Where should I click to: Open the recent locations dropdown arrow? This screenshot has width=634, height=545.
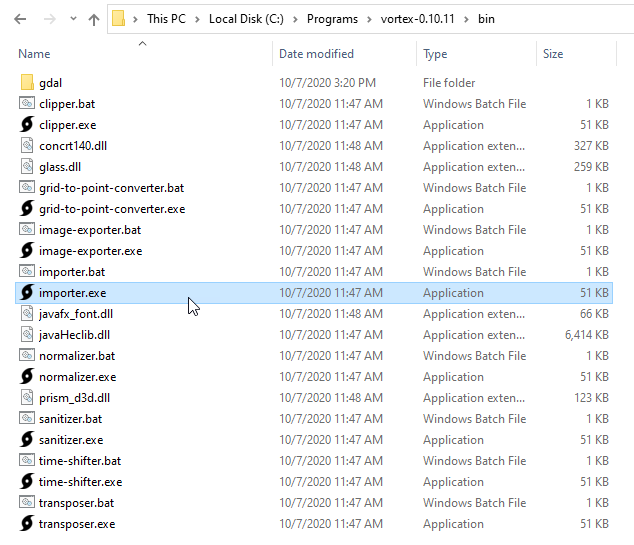[73, 19]
